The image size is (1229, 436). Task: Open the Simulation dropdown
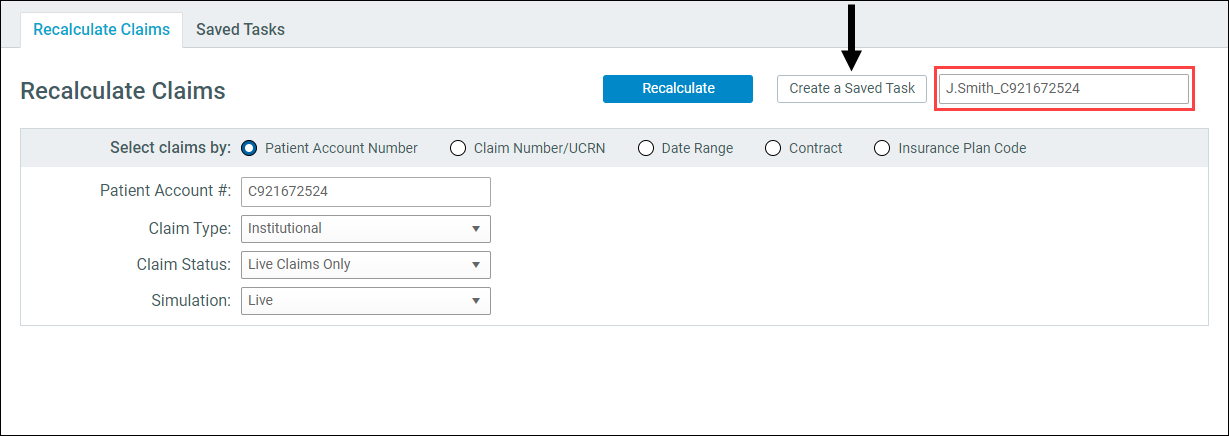pyautogui.click(x=366, y=300)
